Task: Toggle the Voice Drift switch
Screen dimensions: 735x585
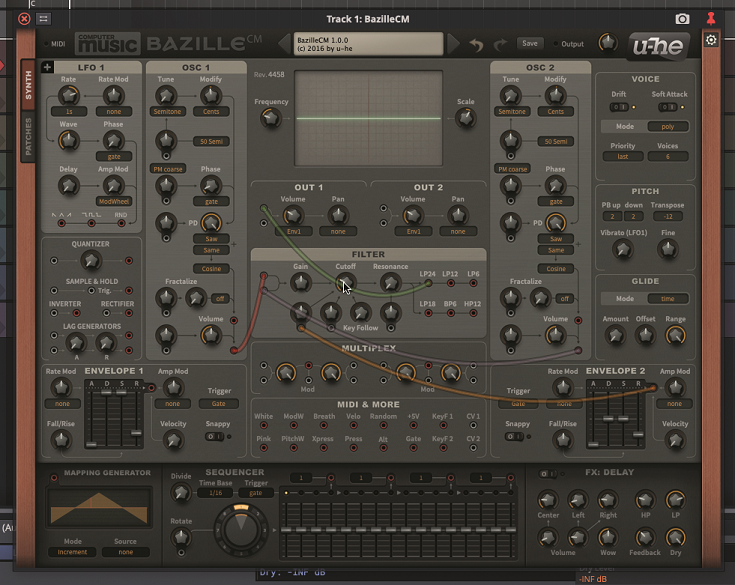Action: tap(619, 107)
